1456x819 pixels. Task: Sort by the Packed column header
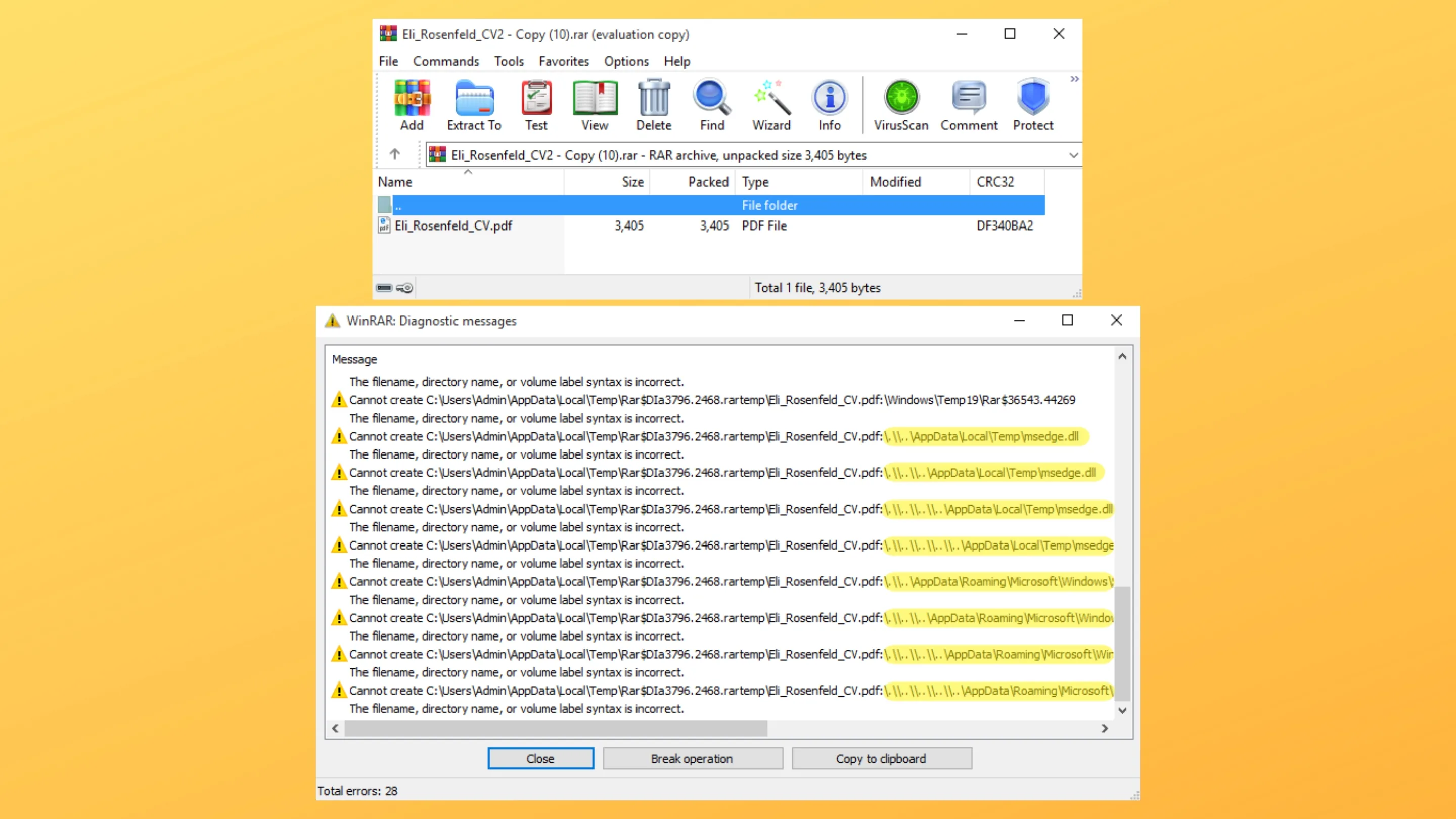(x=693, y=182)
